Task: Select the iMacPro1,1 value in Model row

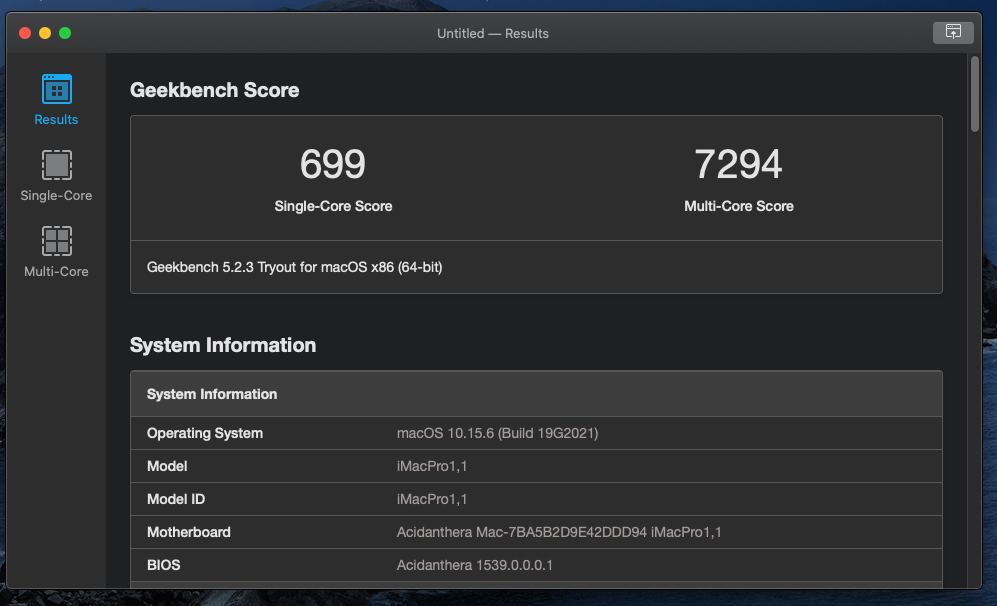Action: pos(432,466)
